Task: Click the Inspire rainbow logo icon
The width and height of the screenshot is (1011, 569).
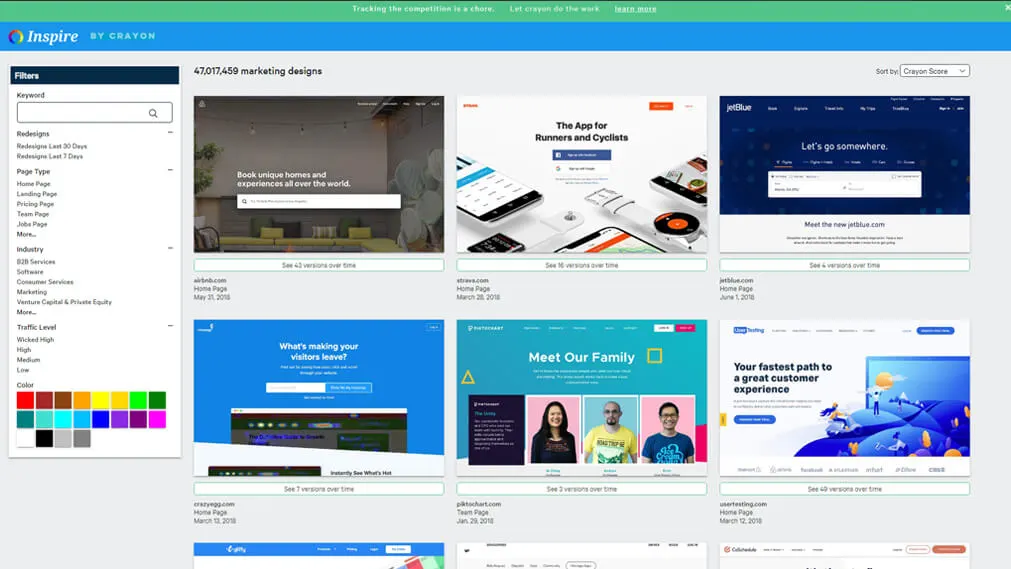Action: [15, 37]
